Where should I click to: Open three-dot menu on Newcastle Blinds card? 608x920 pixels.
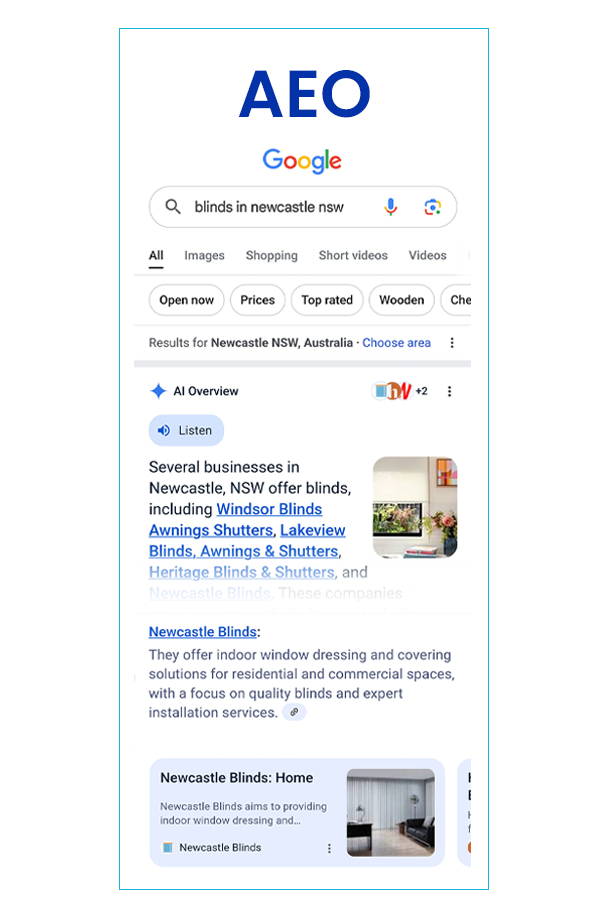(329, 848)
